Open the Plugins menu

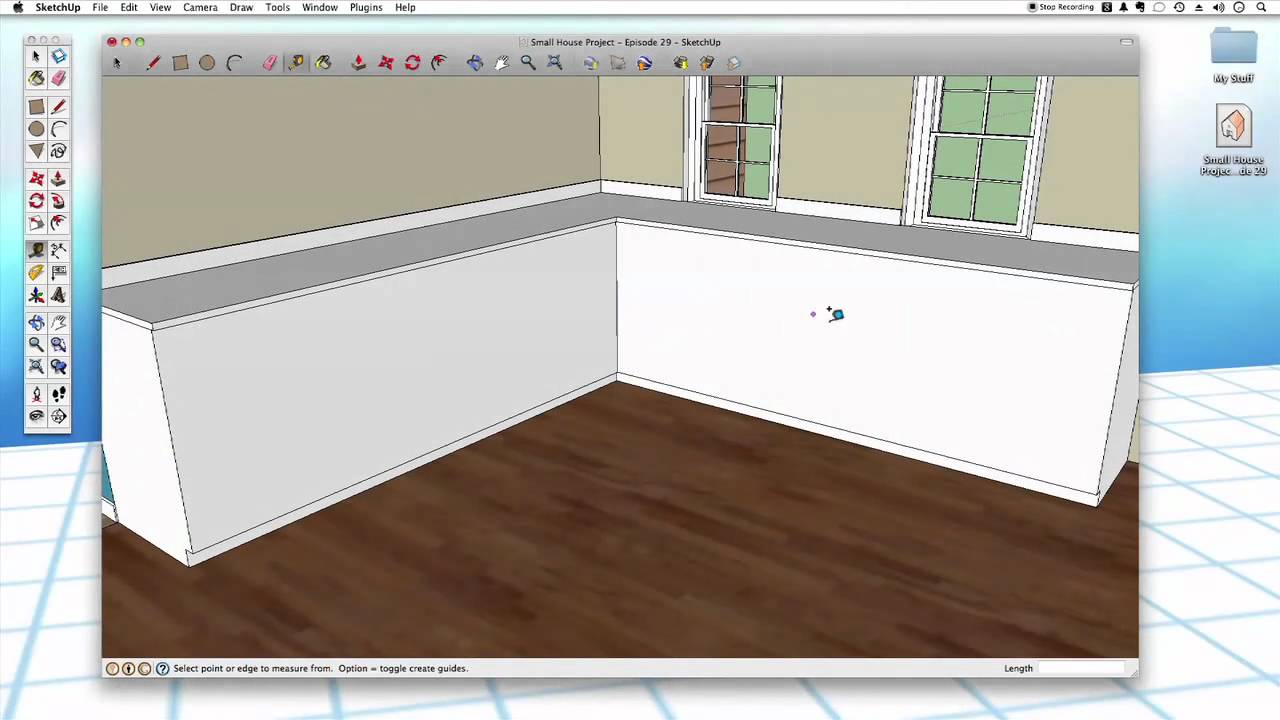coord(366,7)
